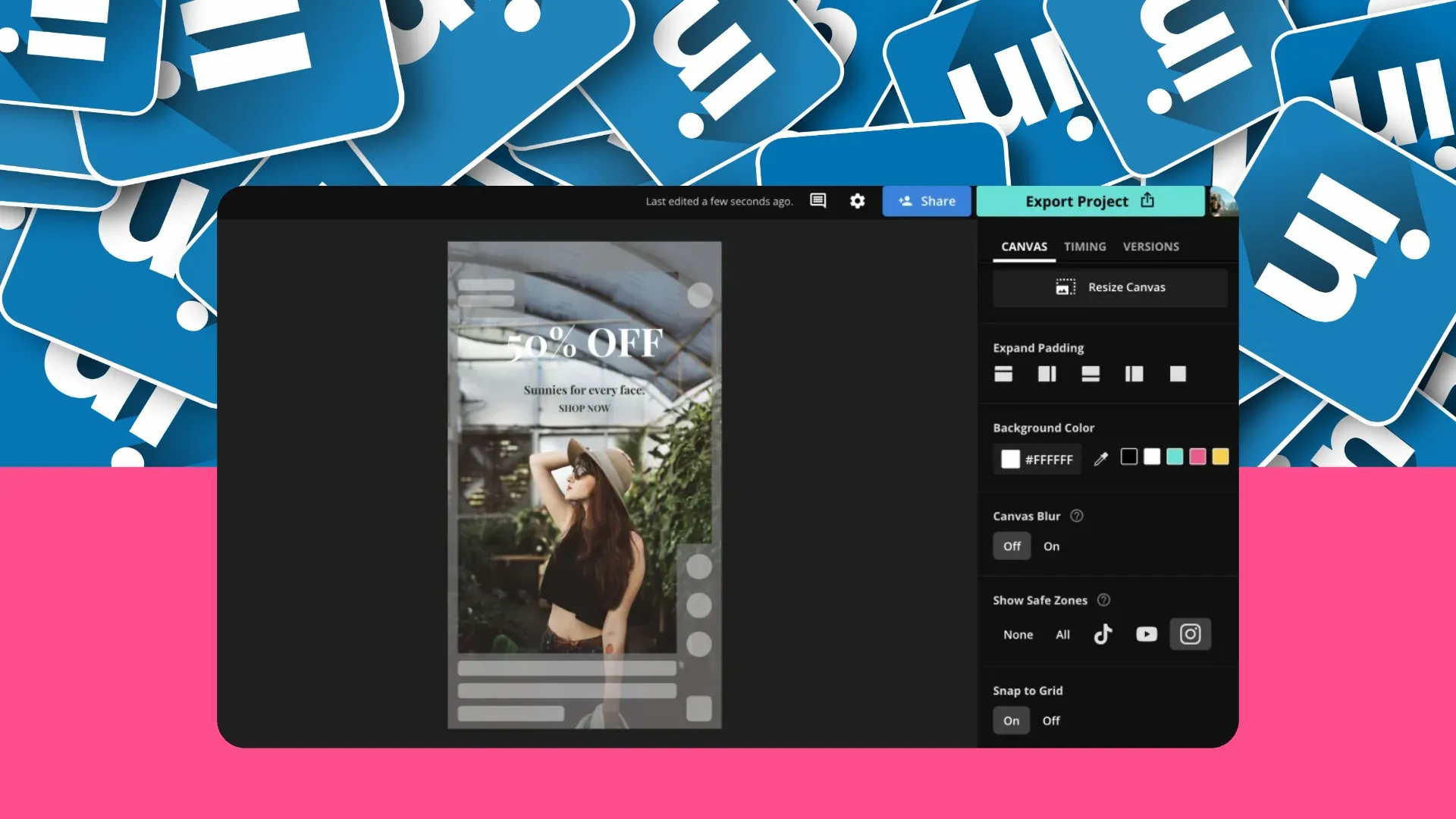Select the 'Sunnies for every face.' text
The image size is (1456, 819).
pyautogui.click(x=584, y=390)
